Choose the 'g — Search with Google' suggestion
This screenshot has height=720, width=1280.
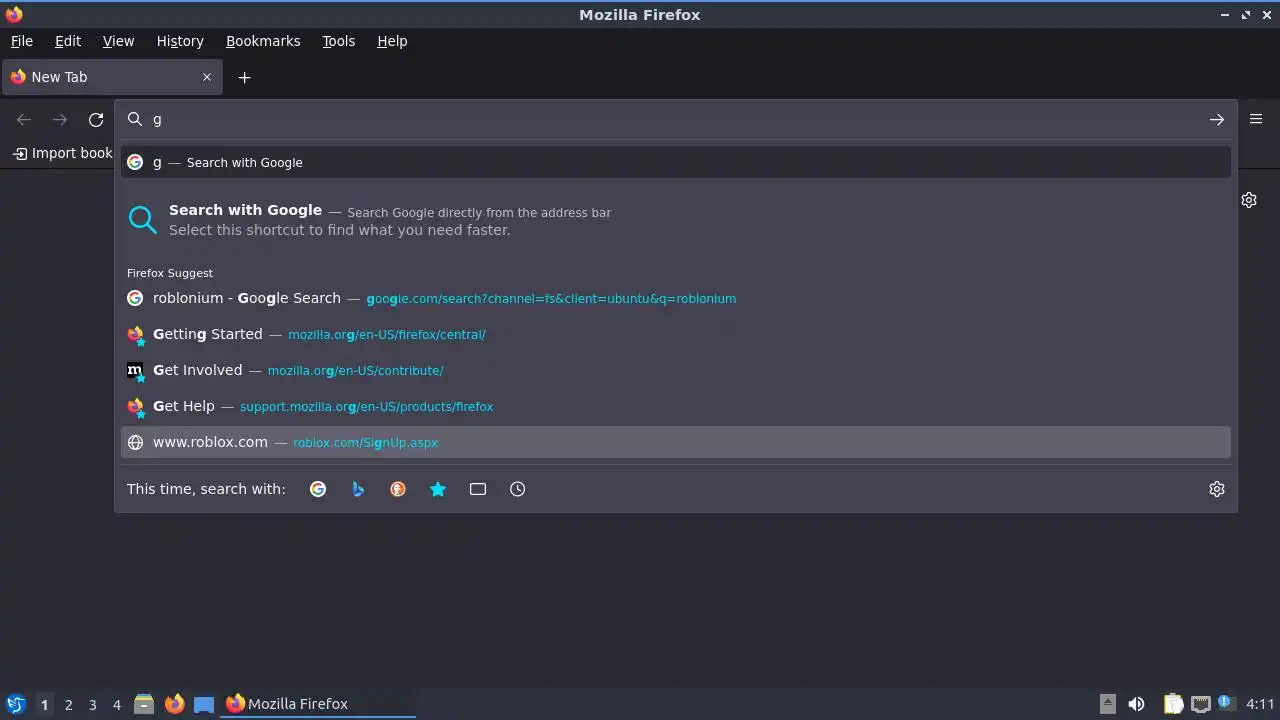click(x=676, y=162)
